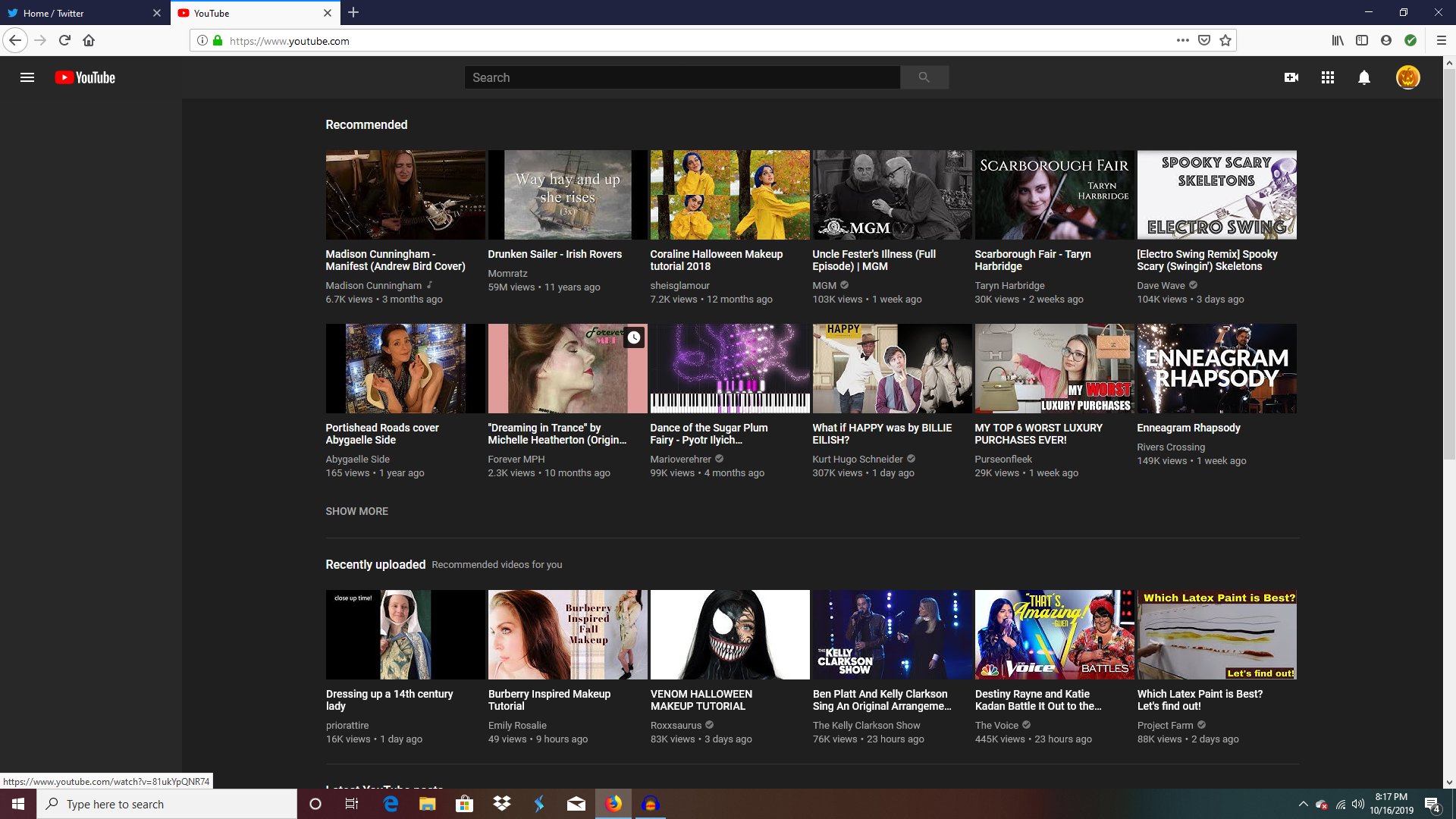This screenshot has width=1456, height=819.
Task: Bookmark this page with the star icon
Action: (x=1225, y=40)
